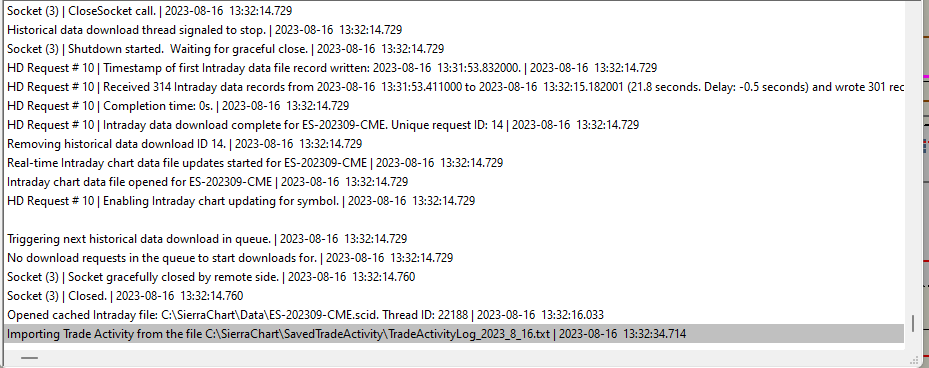Click the 'Received 314 Intraday data records' line

point(455,87)
